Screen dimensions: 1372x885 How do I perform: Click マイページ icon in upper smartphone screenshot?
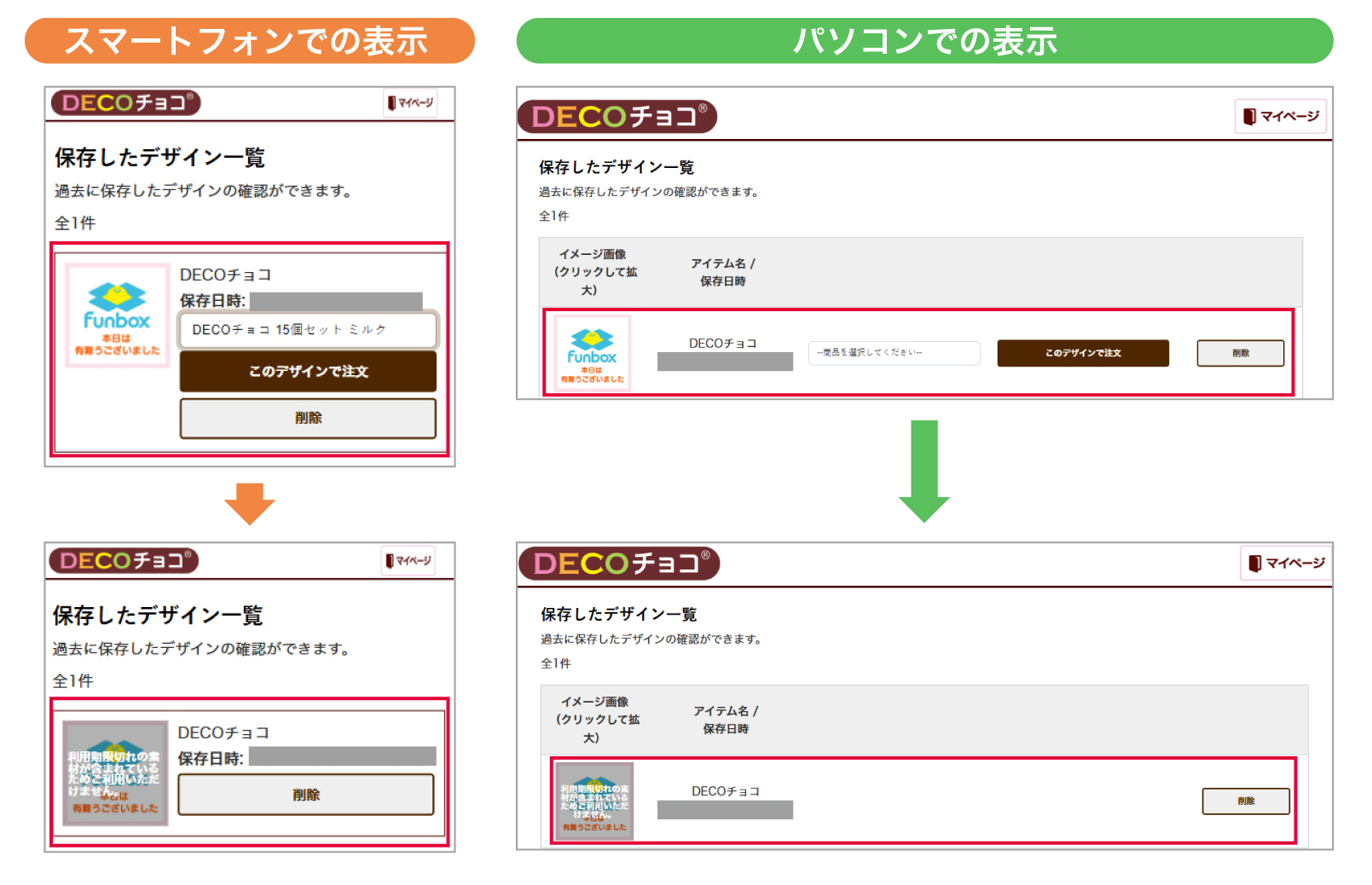(x=410, y=103)
